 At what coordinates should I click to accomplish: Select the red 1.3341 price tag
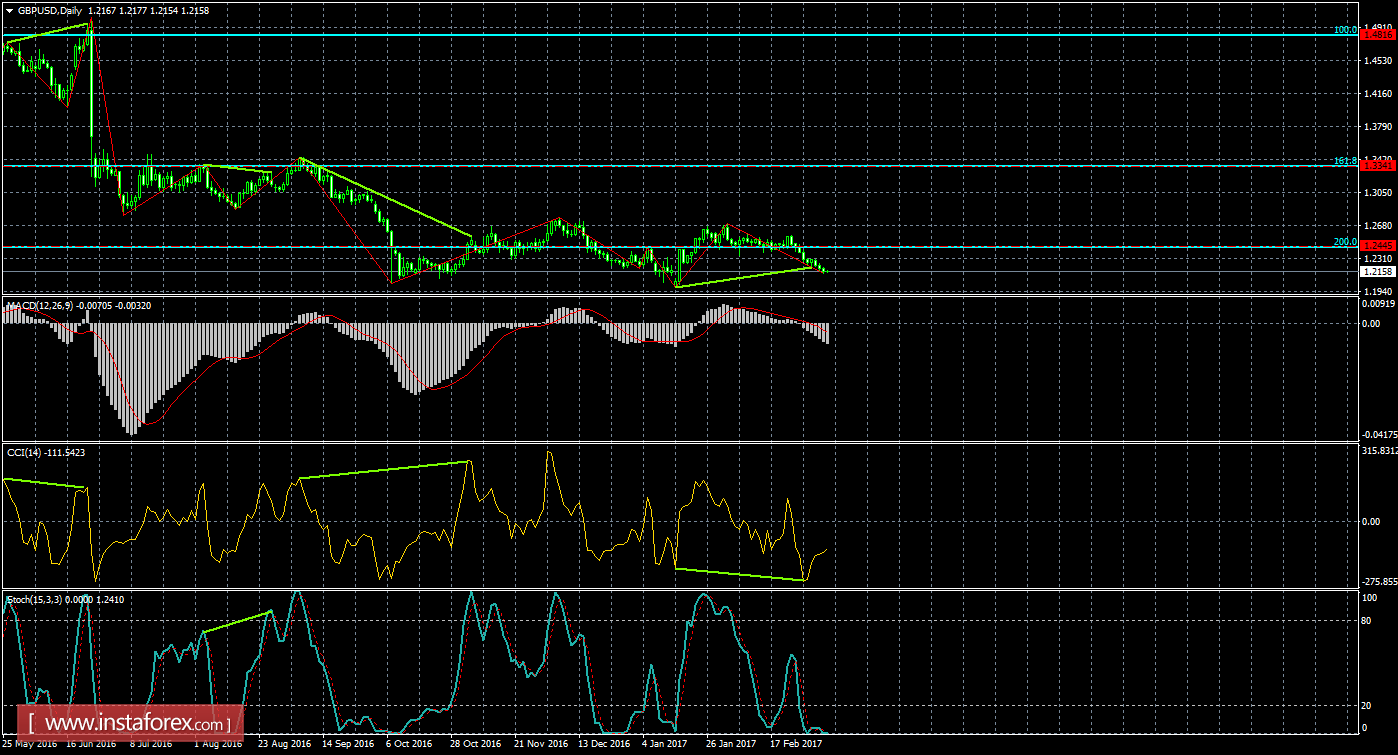[x=1379, y=166]
